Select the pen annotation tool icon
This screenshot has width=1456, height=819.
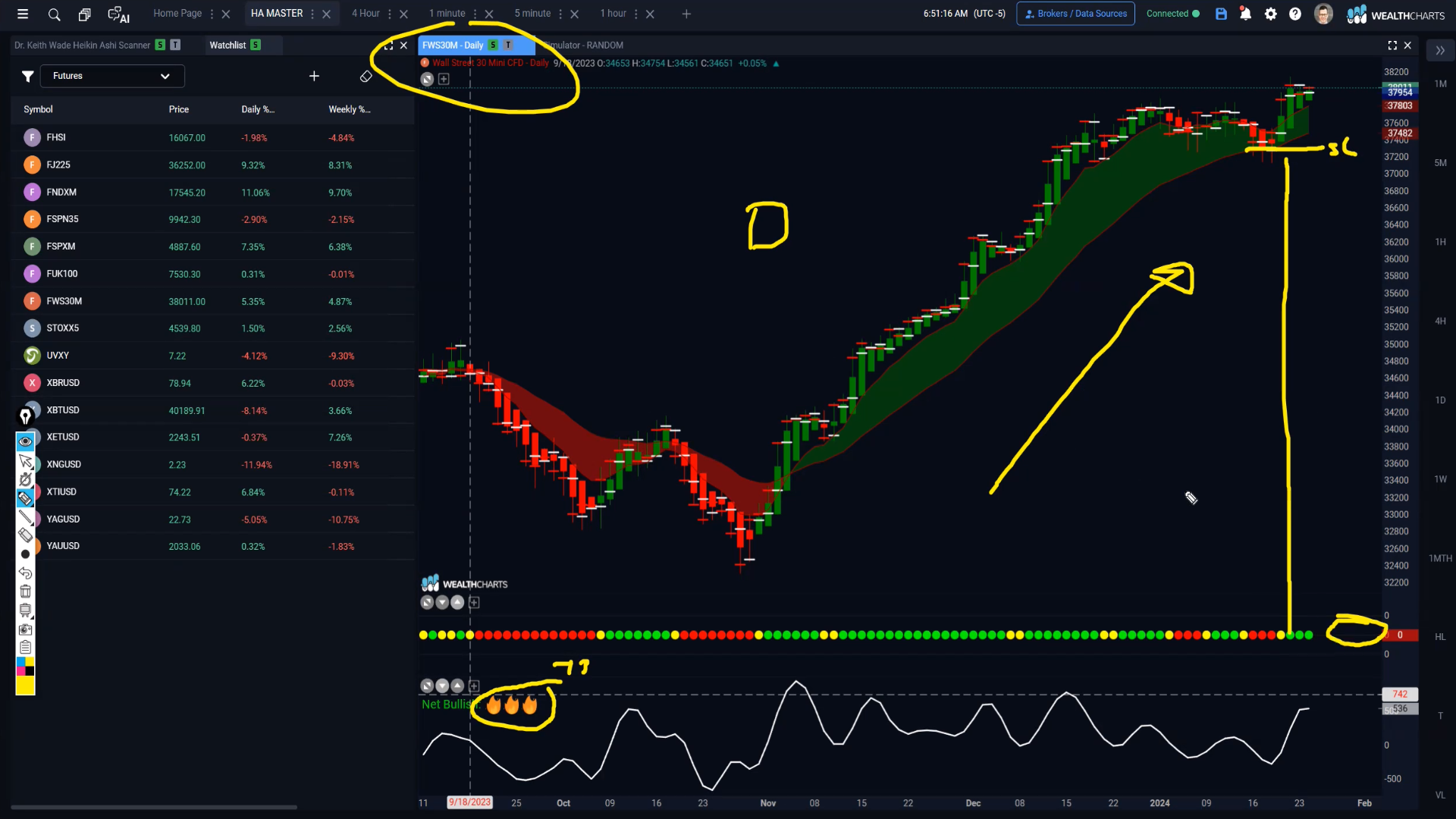click(x=25, y=416)
